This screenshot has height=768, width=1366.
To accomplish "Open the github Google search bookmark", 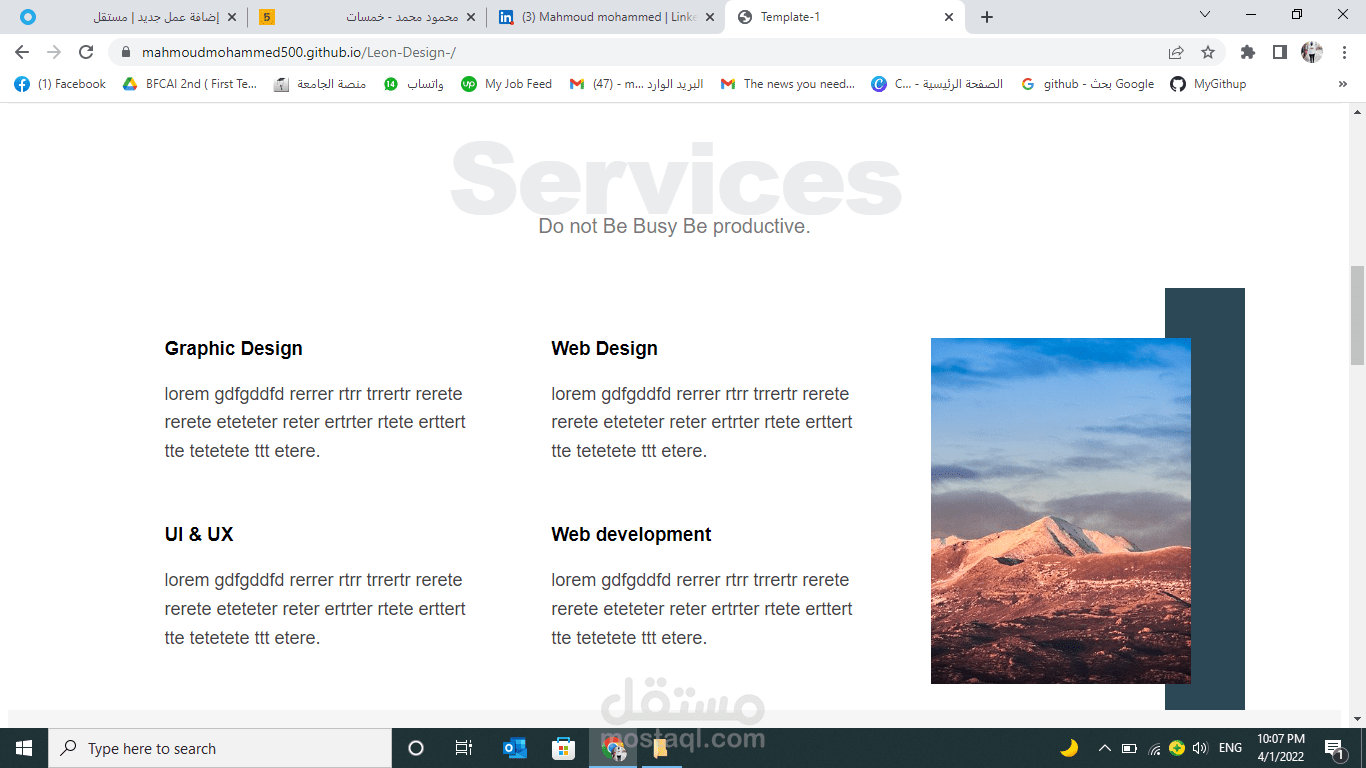I will tap(1087, 84).
